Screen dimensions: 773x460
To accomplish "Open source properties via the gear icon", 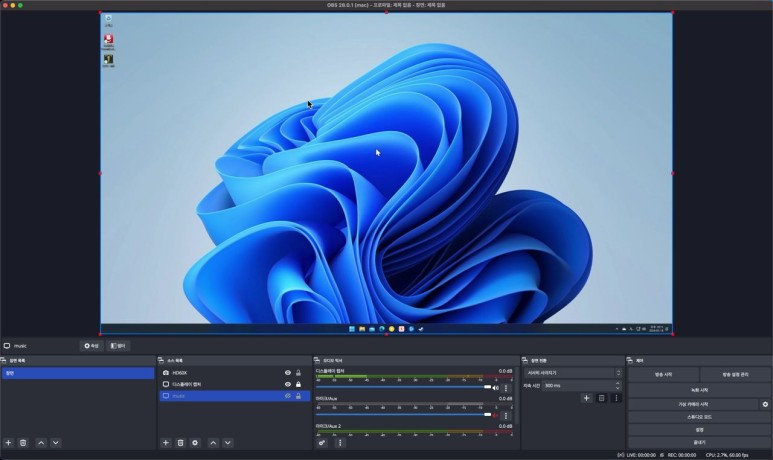I will point(195,443).
